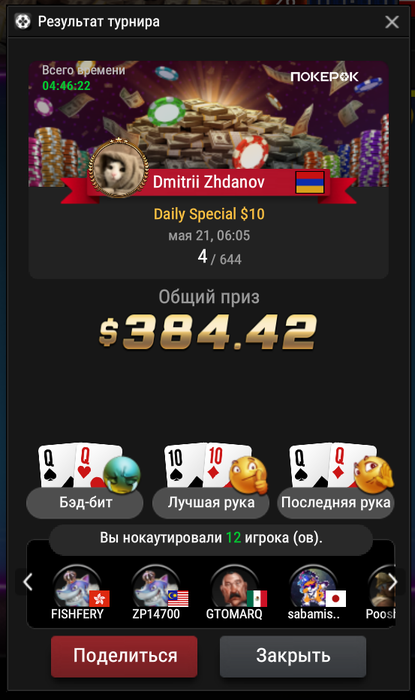Click the cat avatar of Dmitrii Zhdanov
415x700 pixels.
[x=118, y=169]
